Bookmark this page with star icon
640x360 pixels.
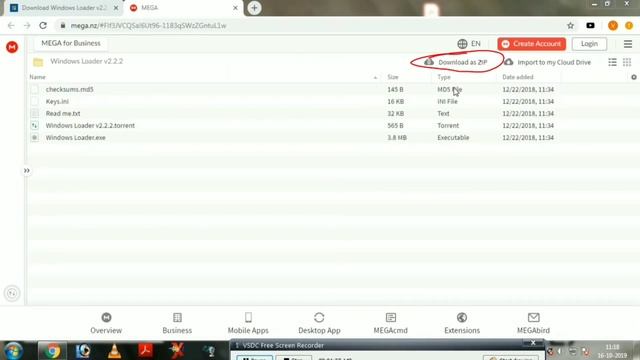click(x=570, y=25)
